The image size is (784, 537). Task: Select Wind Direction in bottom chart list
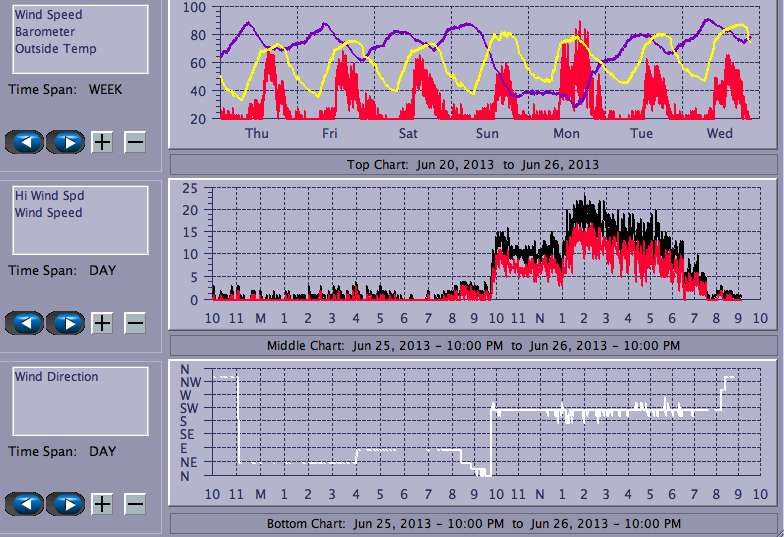[56, 377]
